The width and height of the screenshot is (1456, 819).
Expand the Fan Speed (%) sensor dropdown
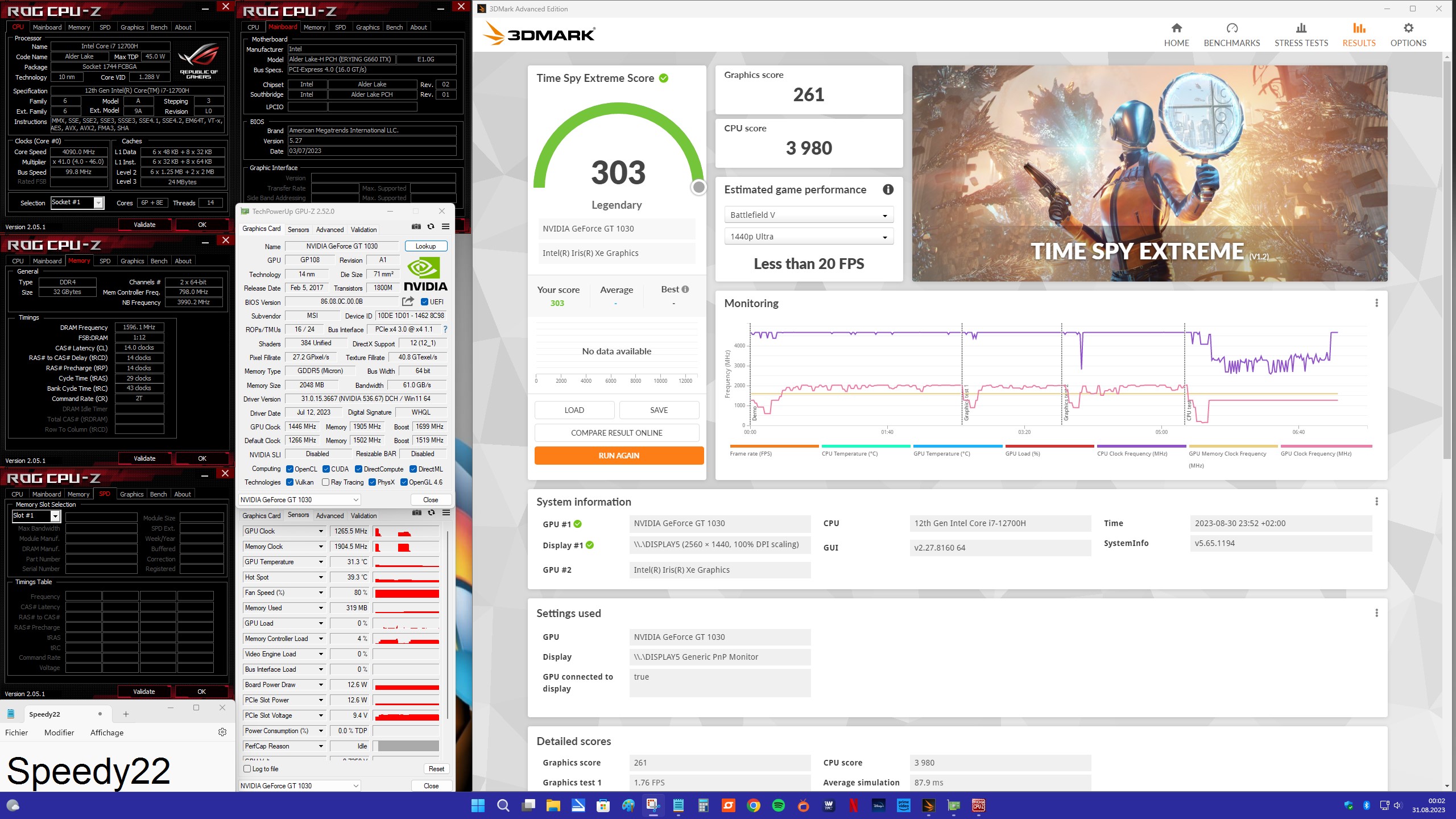(x=321, y=593)
